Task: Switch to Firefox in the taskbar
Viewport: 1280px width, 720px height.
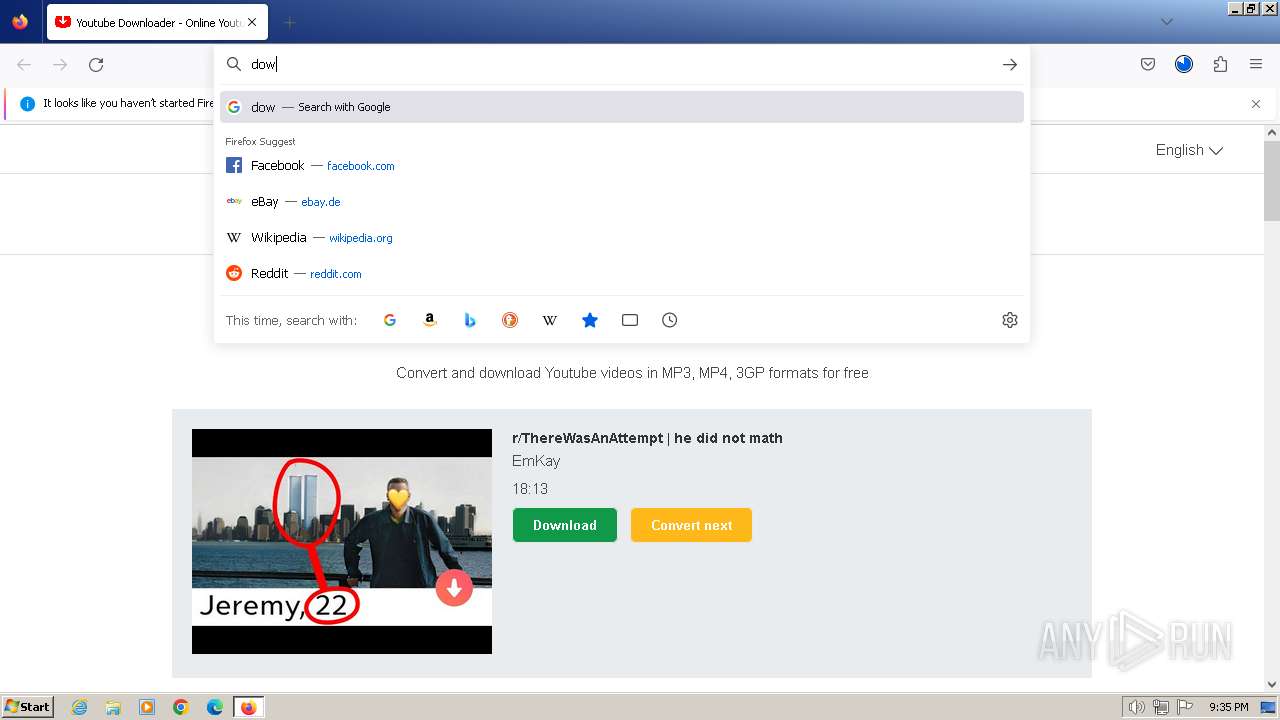Action: pyautogui.click(x=248, y=707)
